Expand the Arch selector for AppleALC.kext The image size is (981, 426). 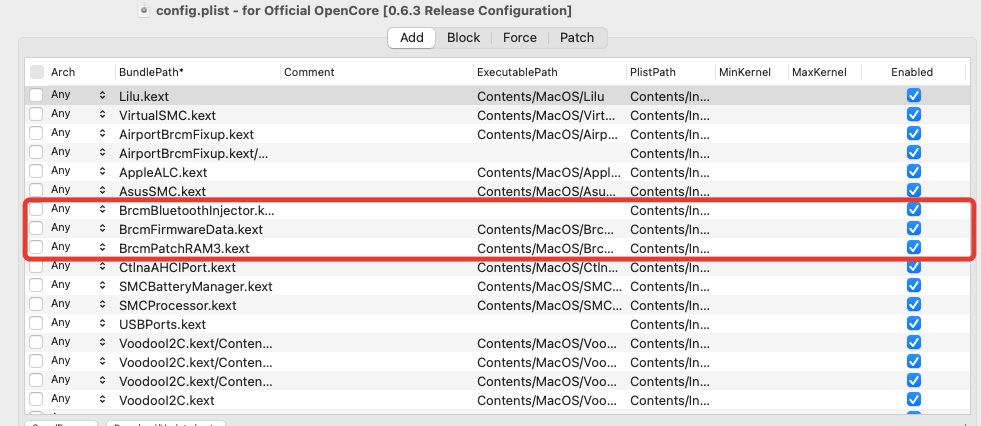pyautogui.click(x=101, y=172)
